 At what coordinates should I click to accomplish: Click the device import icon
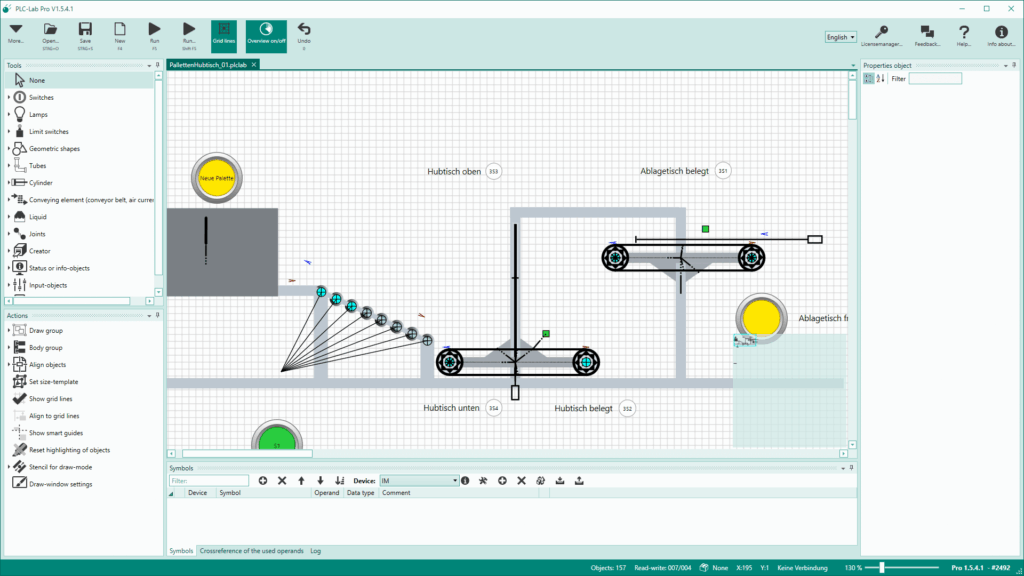[560, 481]
